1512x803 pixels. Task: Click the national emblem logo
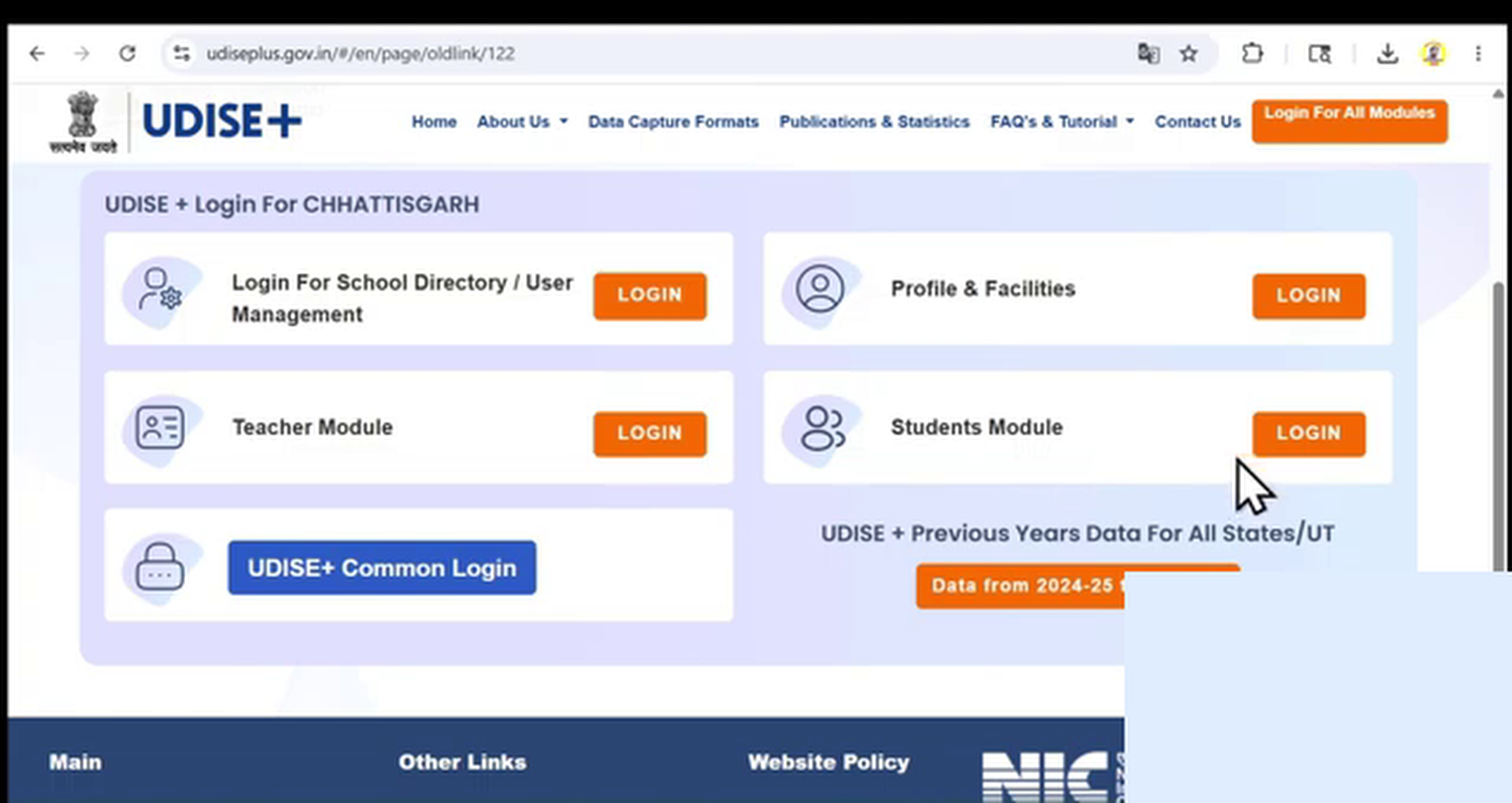coord(83,122)
